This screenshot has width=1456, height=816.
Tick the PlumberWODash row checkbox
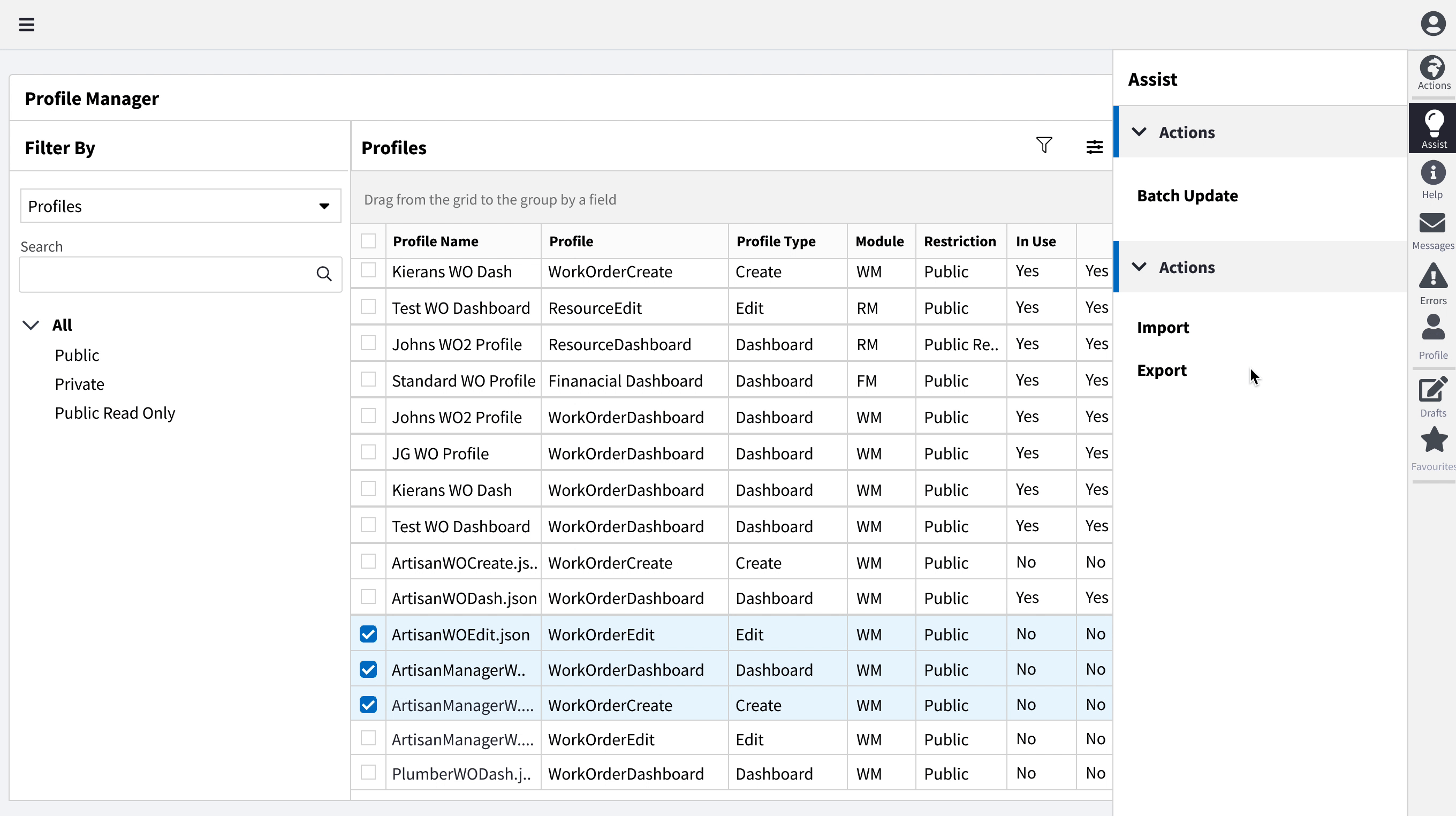tap(368, 772)
